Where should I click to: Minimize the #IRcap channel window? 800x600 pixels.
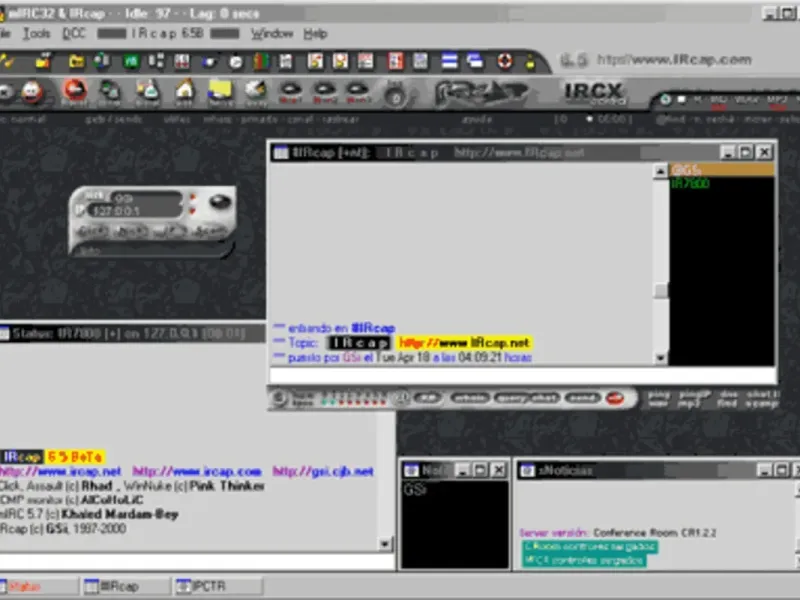728,152
